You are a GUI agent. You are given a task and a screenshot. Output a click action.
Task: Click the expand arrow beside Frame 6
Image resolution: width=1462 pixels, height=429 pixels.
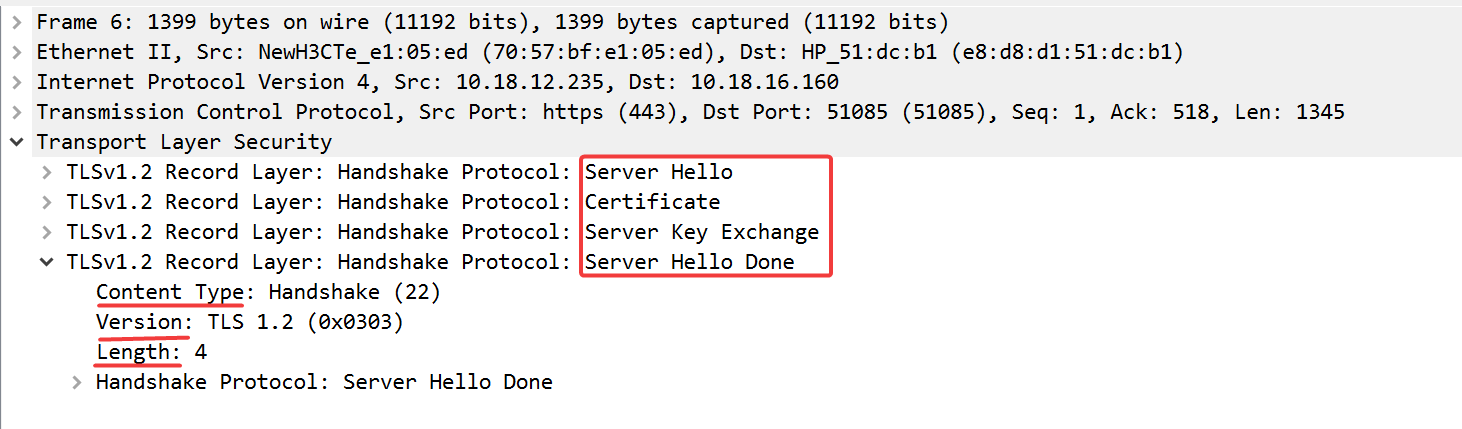[x=16, y=22]
